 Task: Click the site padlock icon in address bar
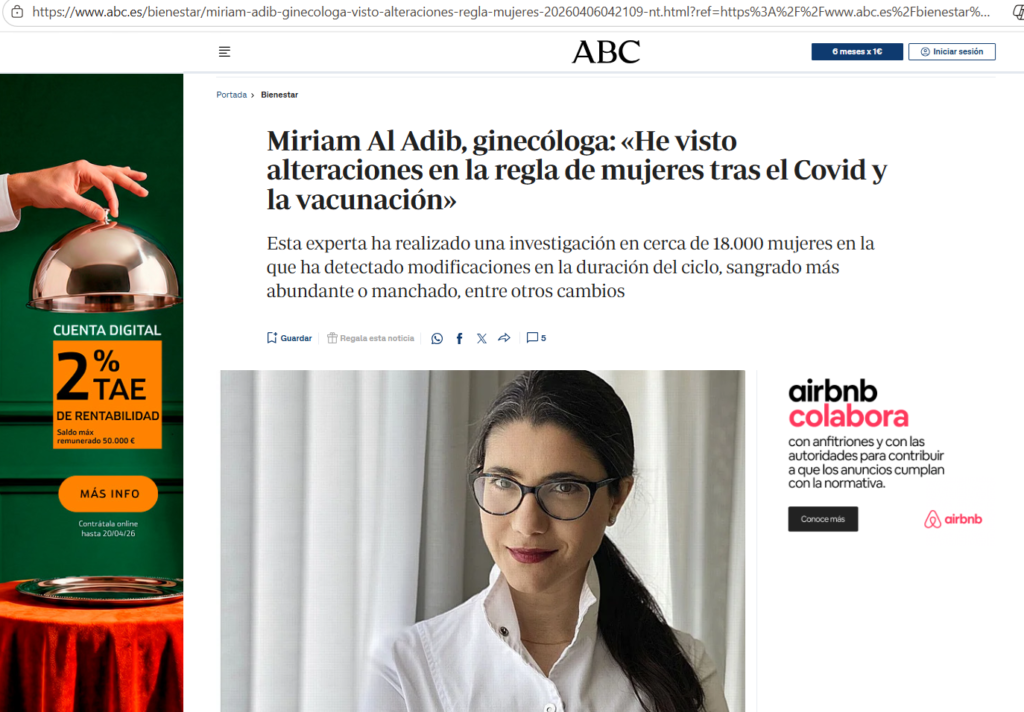[18, 12]
